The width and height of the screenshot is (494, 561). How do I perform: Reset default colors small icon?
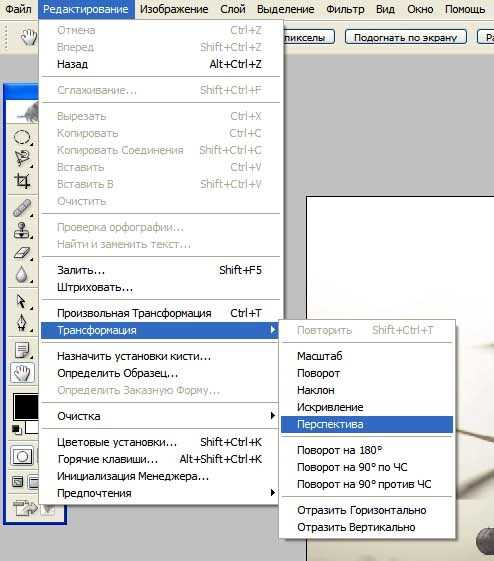coord(16,429)
